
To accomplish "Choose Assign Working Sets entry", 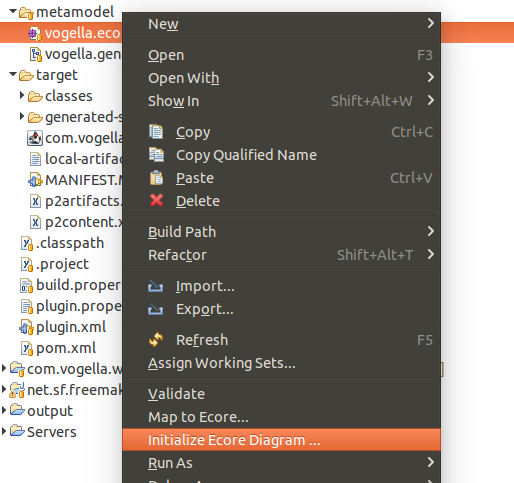I will pos(281,363).
